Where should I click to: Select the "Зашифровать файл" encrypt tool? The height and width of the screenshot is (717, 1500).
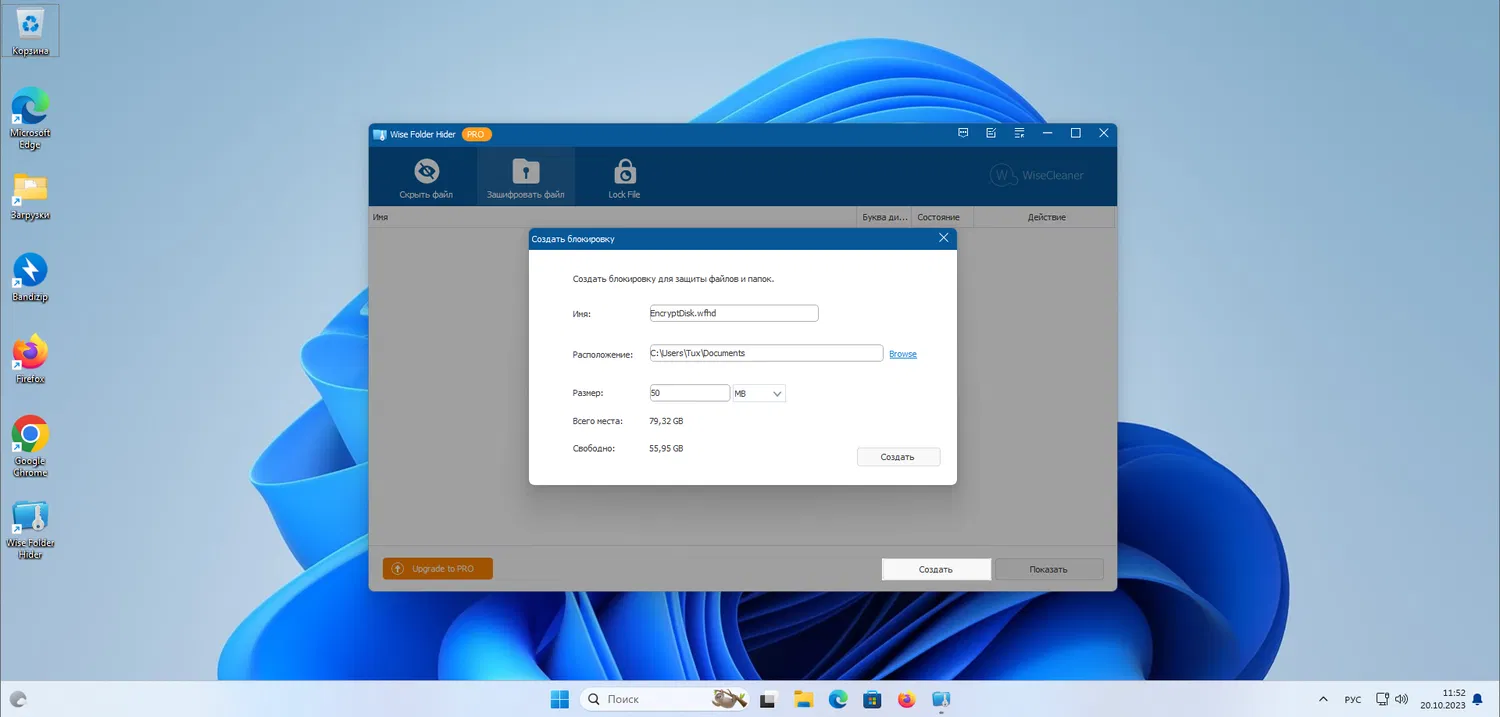pos(525,176)
